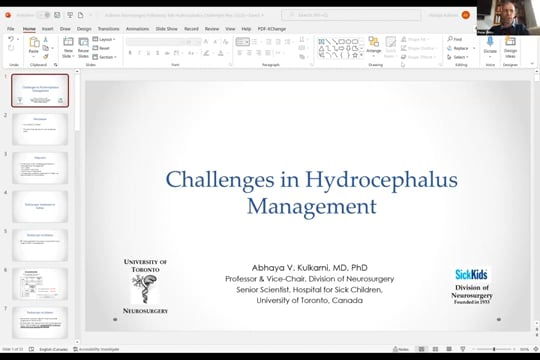Switch to the Transitions tab
The width and height of the screenshot is (540, 360).
[x=108, y=29]
